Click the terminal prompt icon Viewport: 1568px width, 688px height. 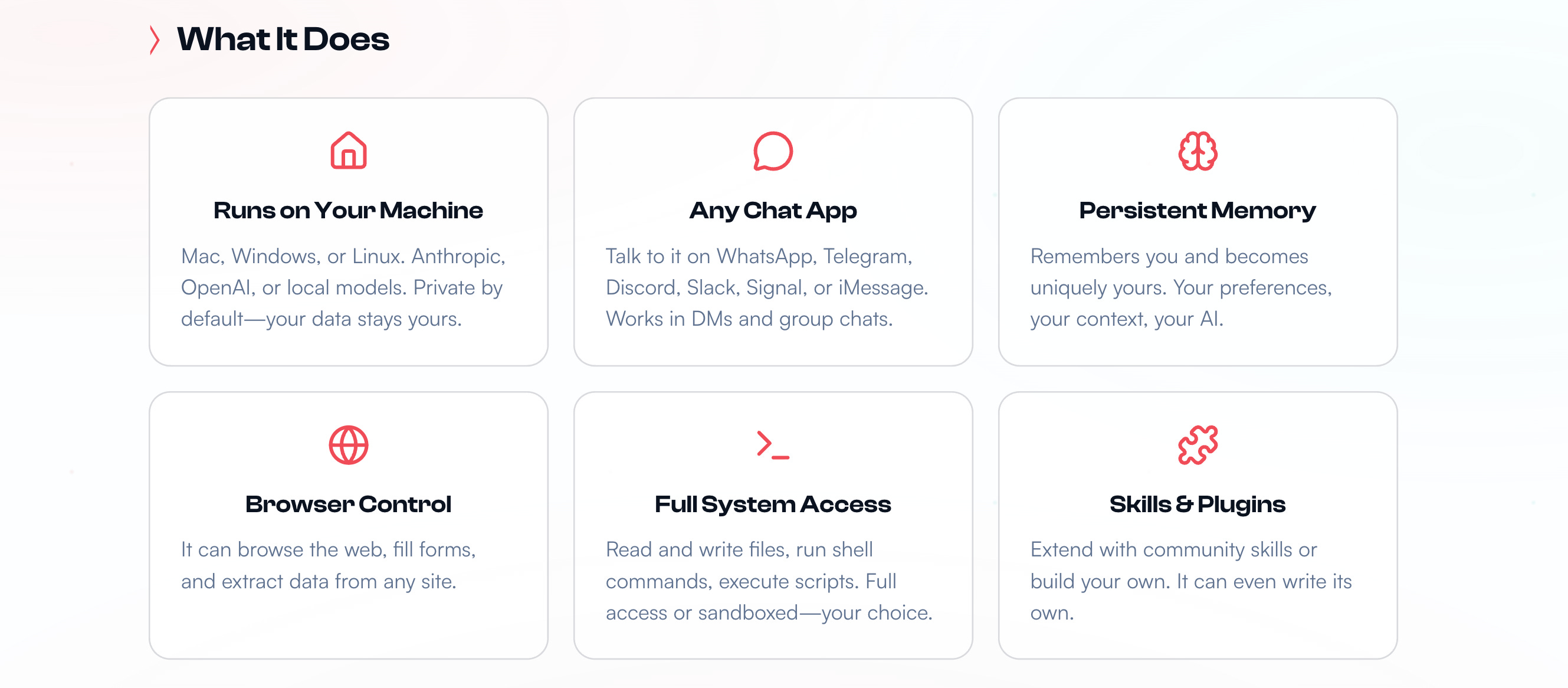point(772,444)
